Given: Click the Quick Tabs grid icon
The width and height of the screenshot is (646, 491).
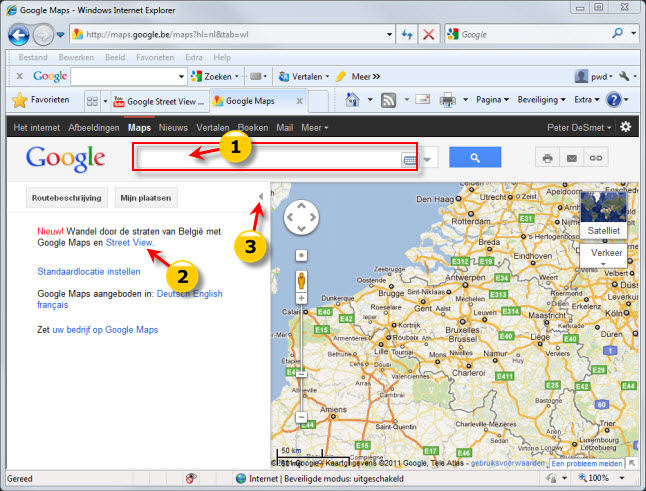Looking at the screenshot, I should pos(92,101).
